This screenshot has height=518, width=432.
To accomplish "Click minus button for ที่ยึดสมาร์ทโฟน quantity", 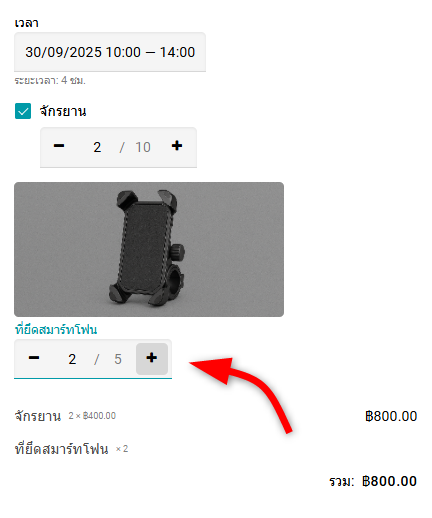I will click(34, 358).
